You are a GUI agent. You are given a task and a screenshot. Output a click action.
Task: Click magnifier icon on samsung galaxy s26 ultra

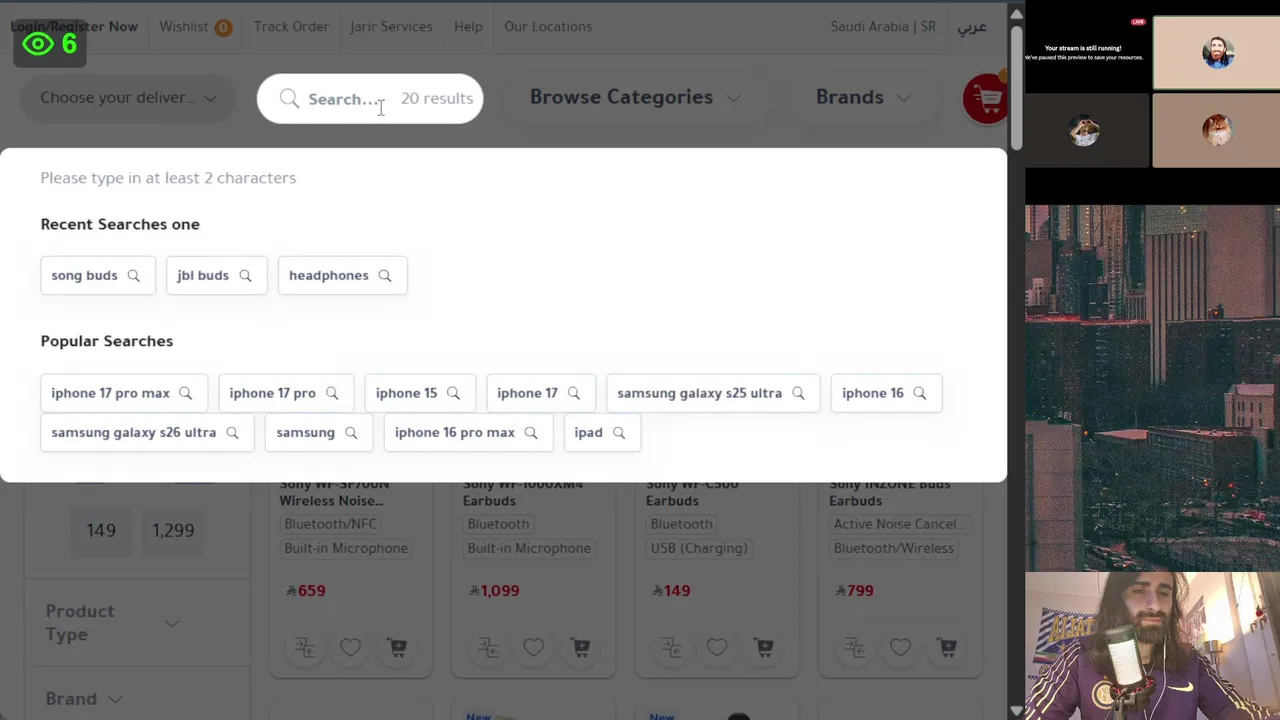click(x=232, y=432)
